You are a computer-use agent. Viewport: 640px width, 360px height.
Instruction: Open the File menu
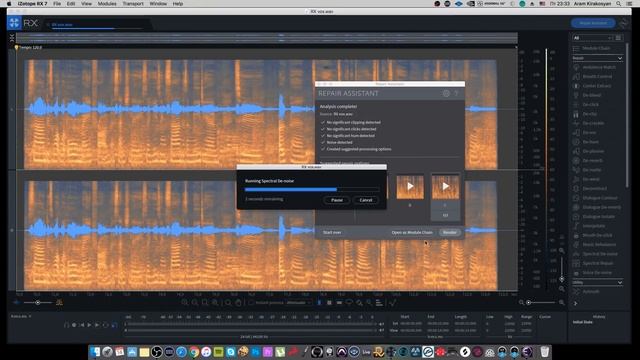(x=57, y=4)
